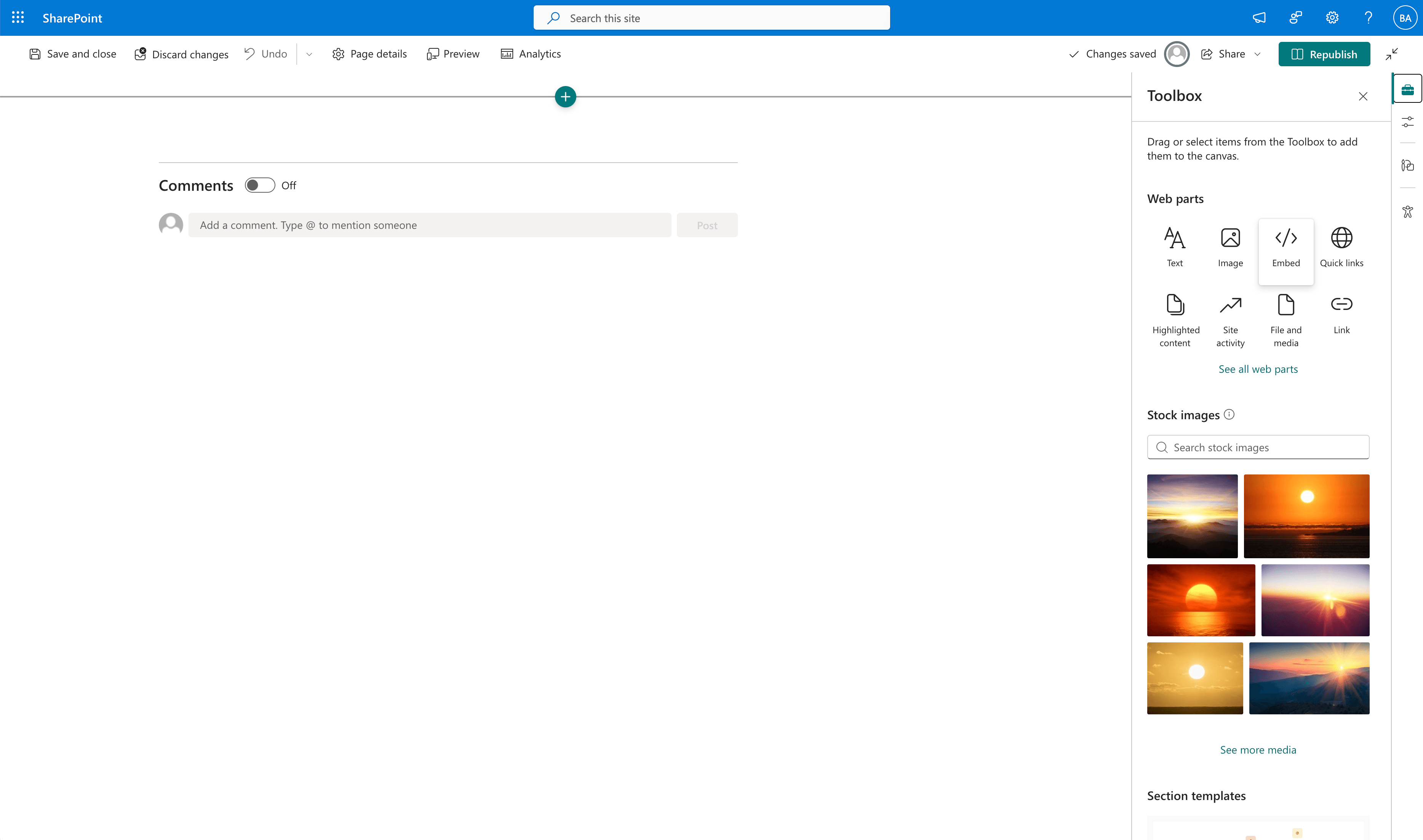The width and height of the screenshot is (1423, 840).
Task: Select the Image web part
Action: coord(1230,246)
